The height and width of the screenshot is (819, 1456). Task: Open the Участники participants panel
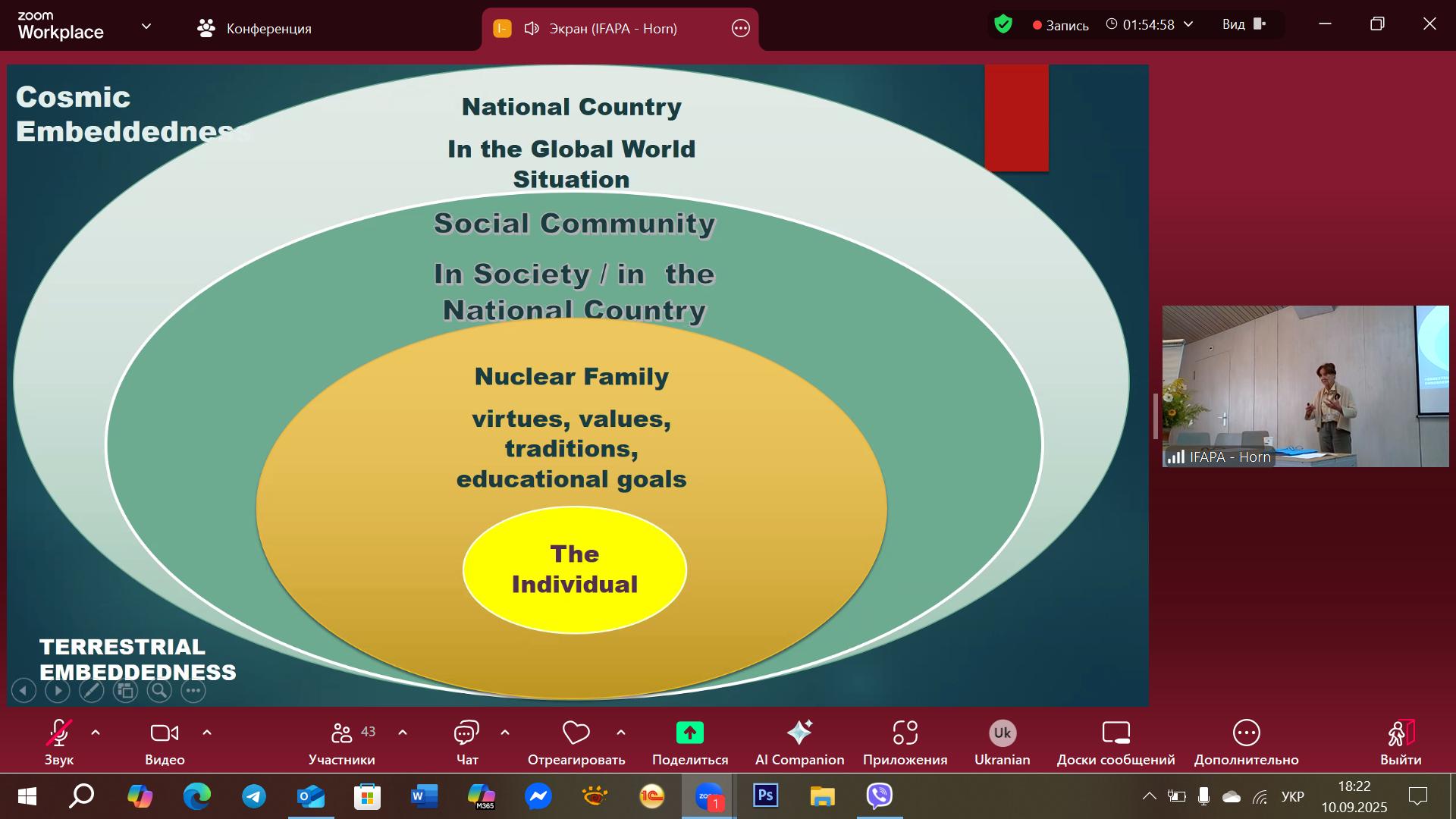(x=342, y=733)
